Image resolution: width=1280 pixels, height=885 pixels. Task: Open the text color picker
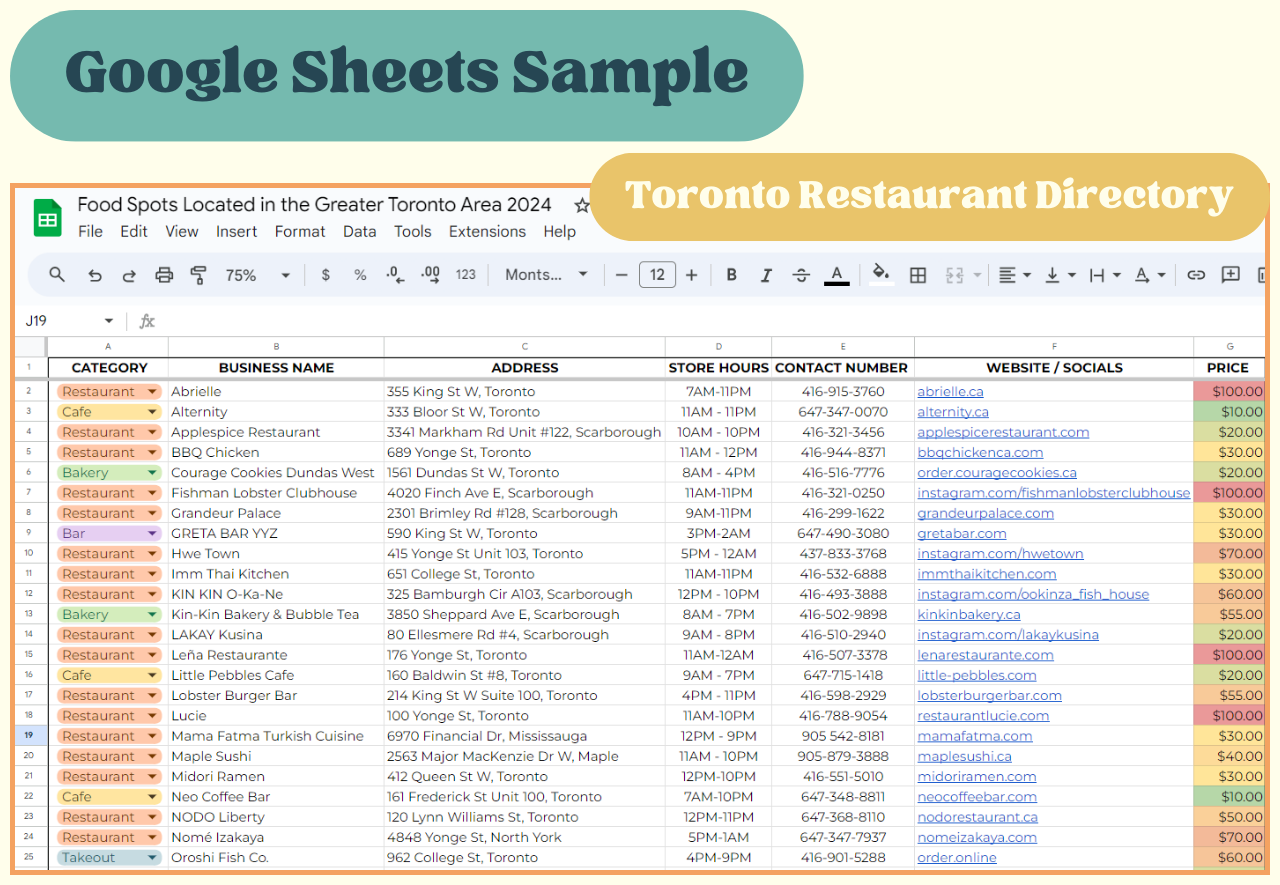[837, 275]
